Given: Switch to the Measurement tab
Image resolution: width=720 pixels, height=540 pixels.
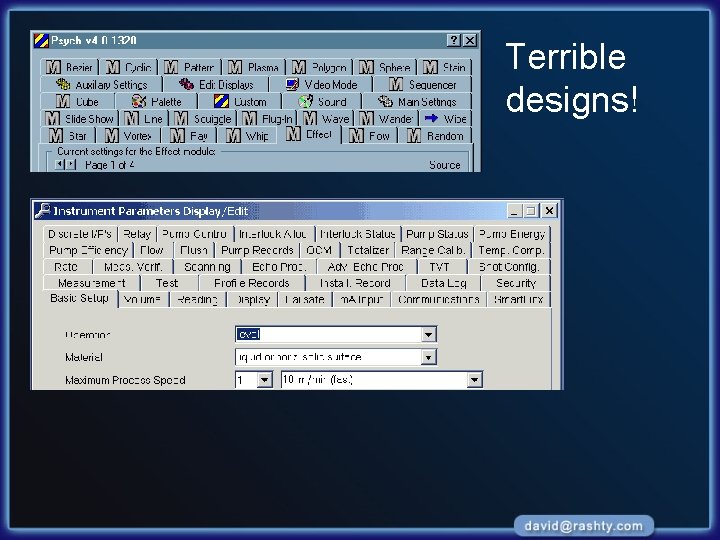Looking at the screenshot, I should point(91,283).
